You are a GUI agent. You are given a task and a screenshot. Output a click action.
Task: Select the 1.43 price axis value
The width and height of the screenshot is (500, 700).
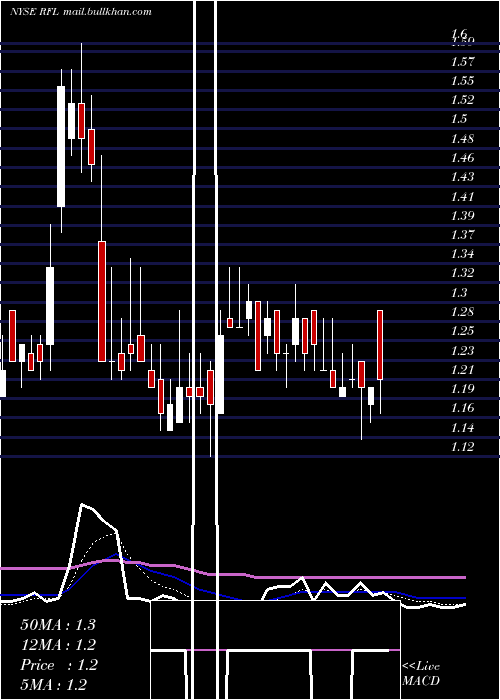pos(462,177)
